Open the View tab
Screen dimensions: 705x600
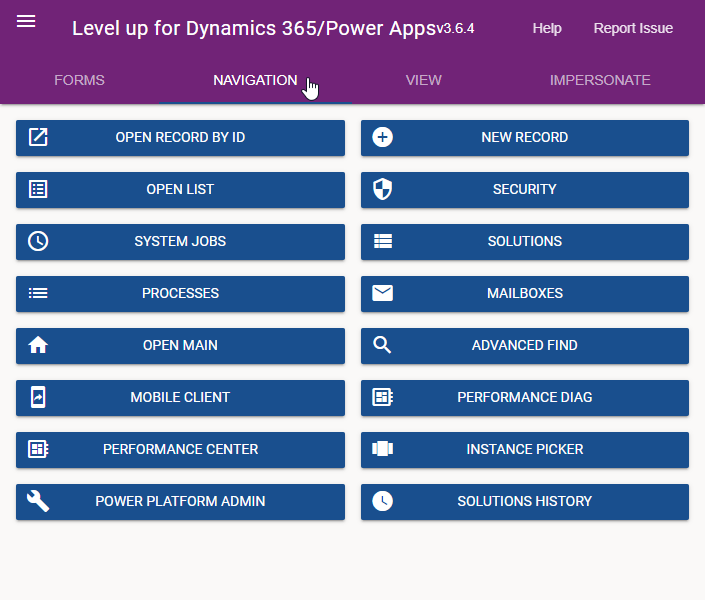(424, 80)
